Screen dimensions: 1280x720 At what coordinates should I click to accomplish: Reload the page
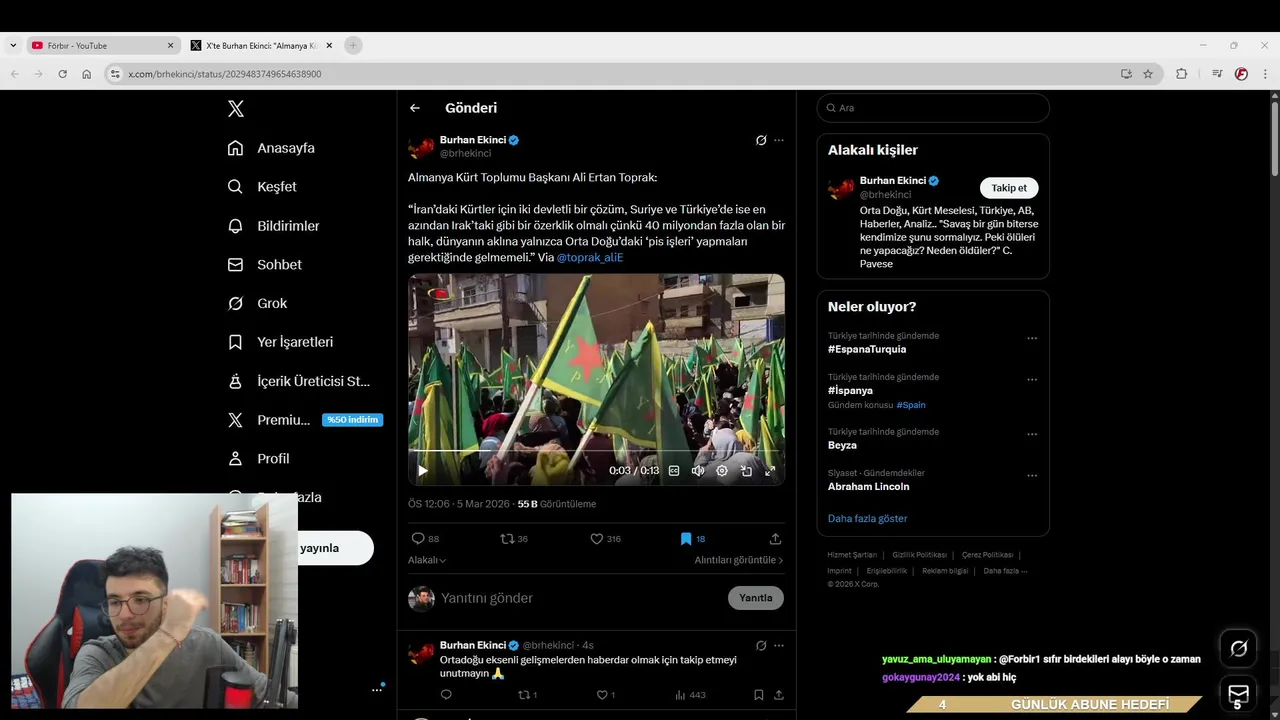(62, 74)
